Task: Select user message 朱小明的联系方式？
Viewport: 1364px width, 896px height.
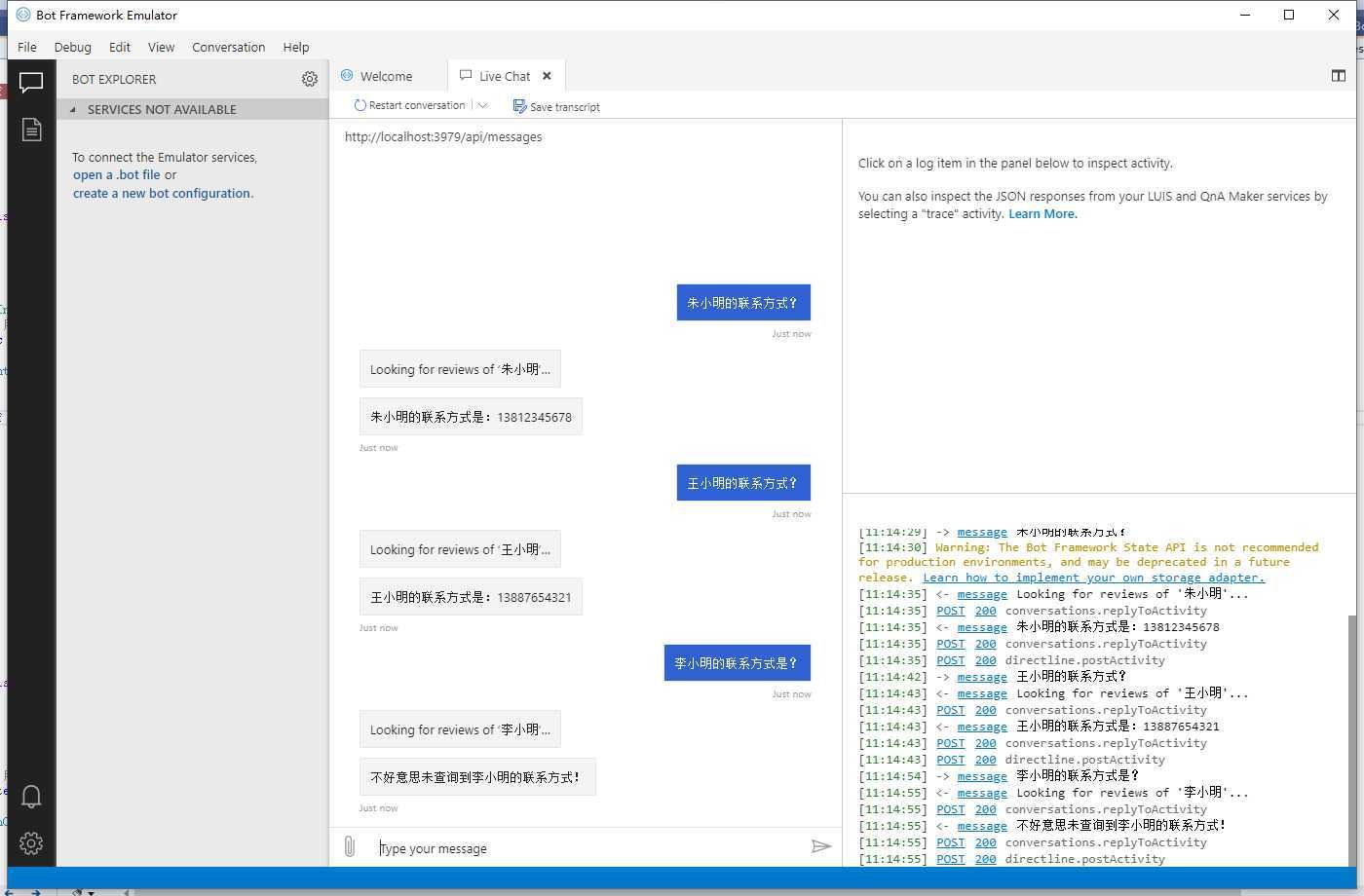Action: (743, 303)
